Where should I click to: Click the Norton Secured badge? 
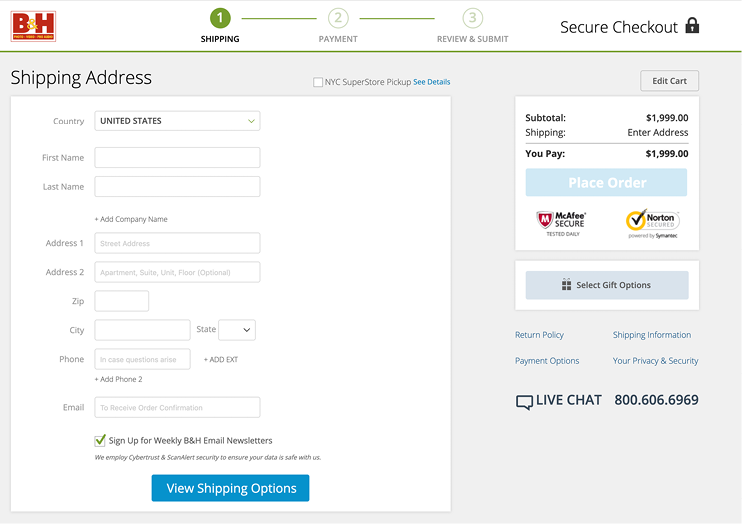click(x=652, y=222)
